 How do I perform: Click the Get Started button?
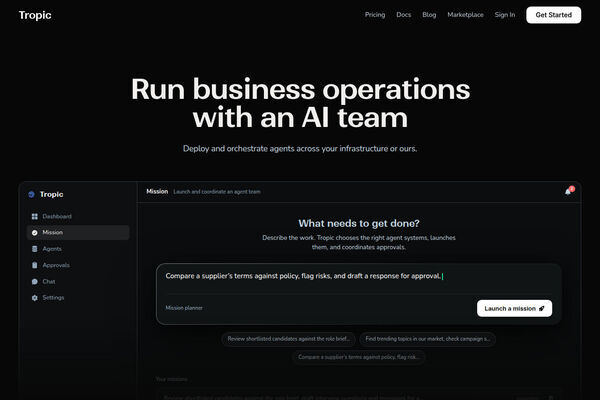tap(553, 15)
